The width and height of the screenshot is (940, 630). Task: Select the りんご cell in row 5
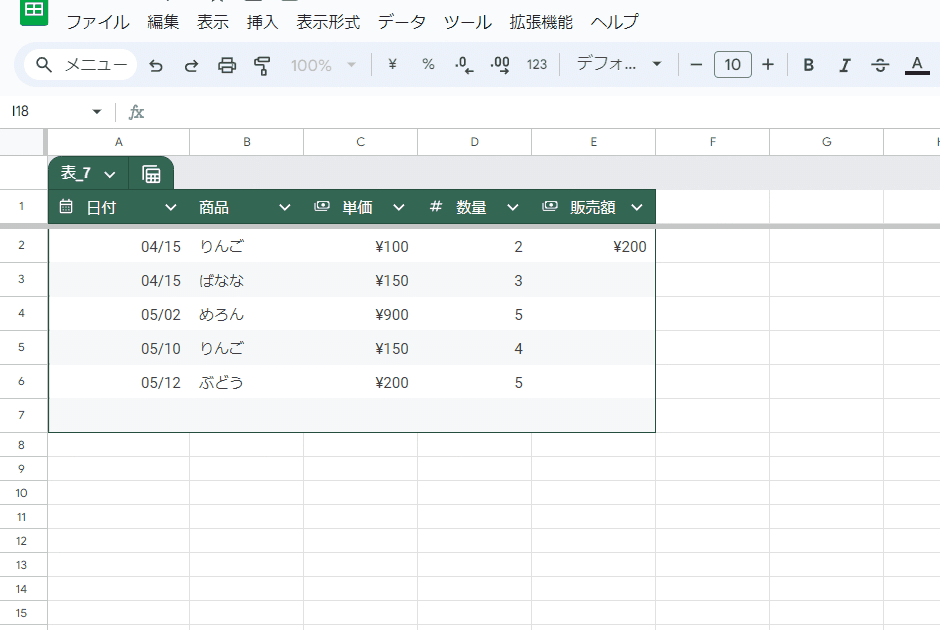point(246,348)
